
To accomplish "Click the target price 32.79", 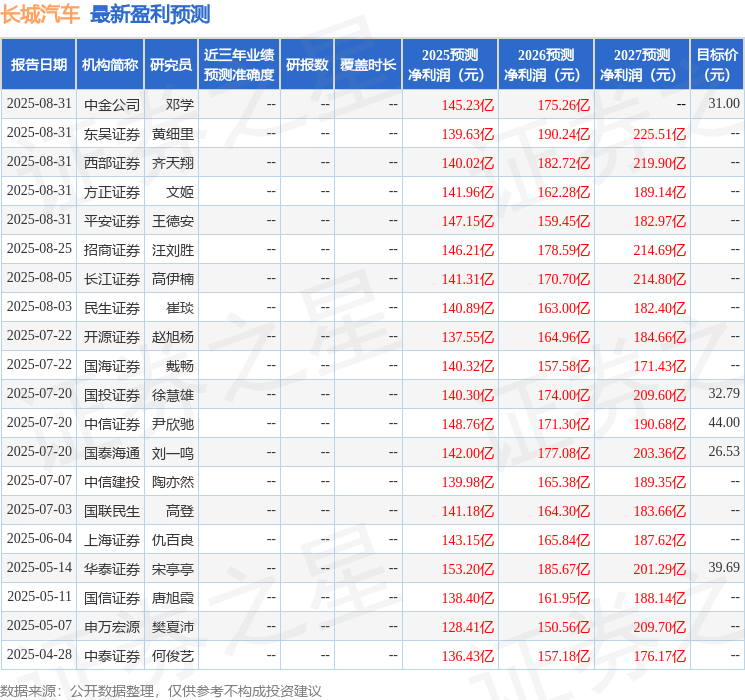I will (x=724, y=393).
